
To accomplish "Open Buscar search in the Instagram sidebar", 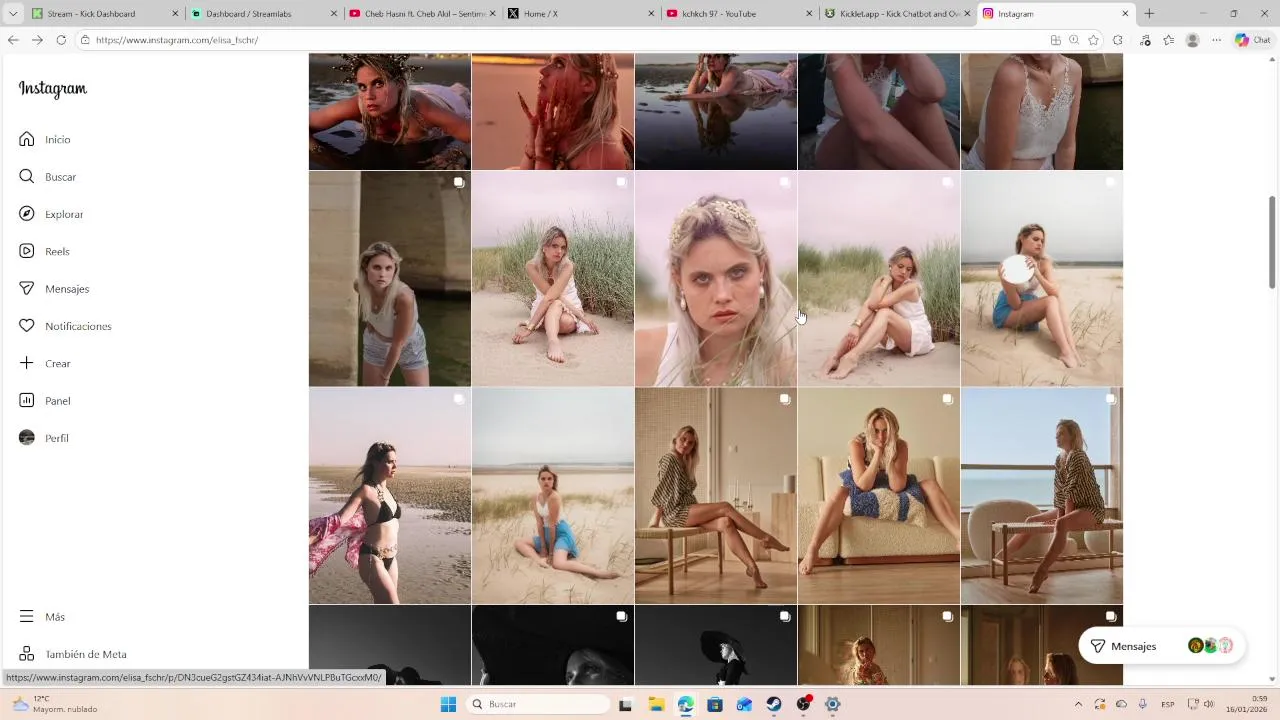I will pos(47,177).
